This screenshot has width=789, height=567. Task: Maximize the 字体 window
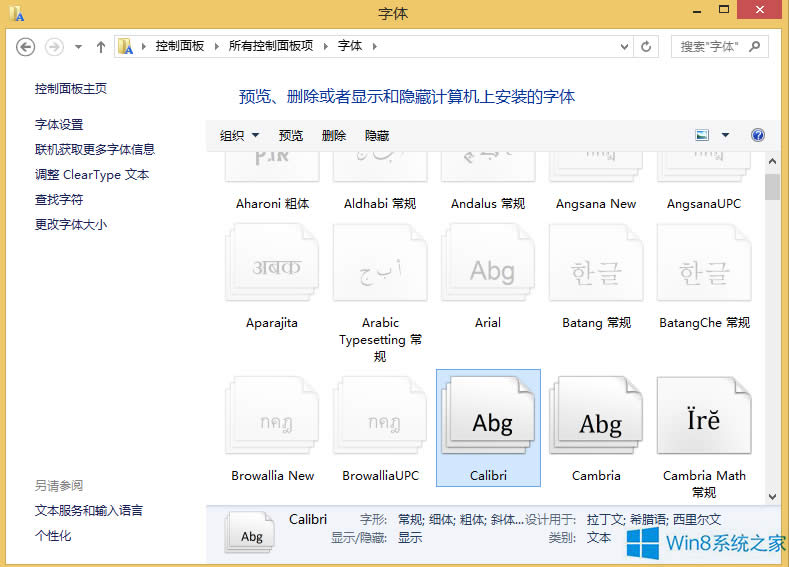pos(724,10)
